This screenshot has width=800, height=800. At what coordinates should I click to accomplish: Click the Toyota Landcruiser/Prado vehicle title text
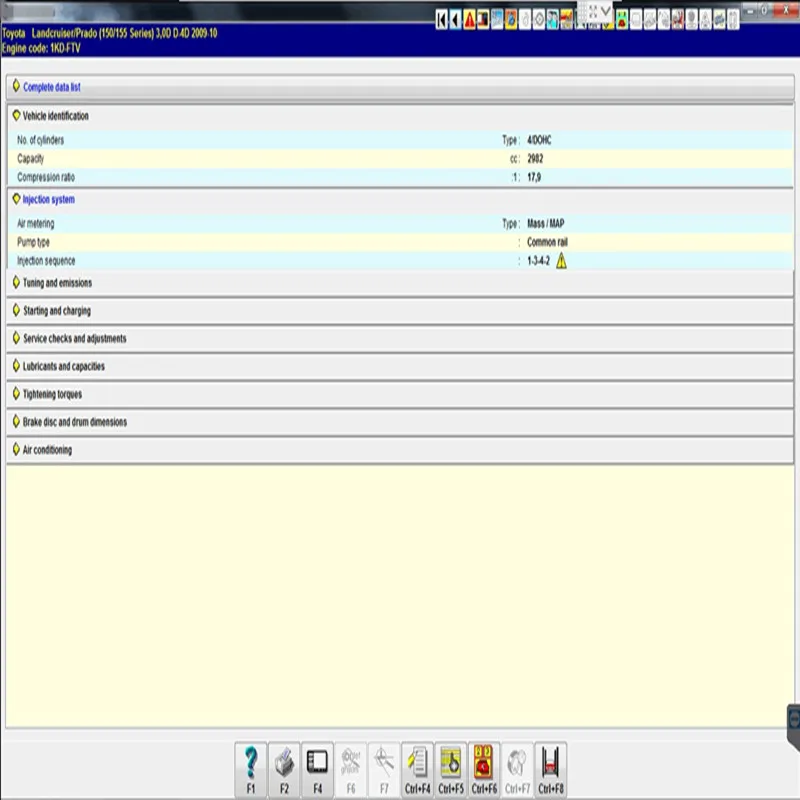[x=109, y=33]
